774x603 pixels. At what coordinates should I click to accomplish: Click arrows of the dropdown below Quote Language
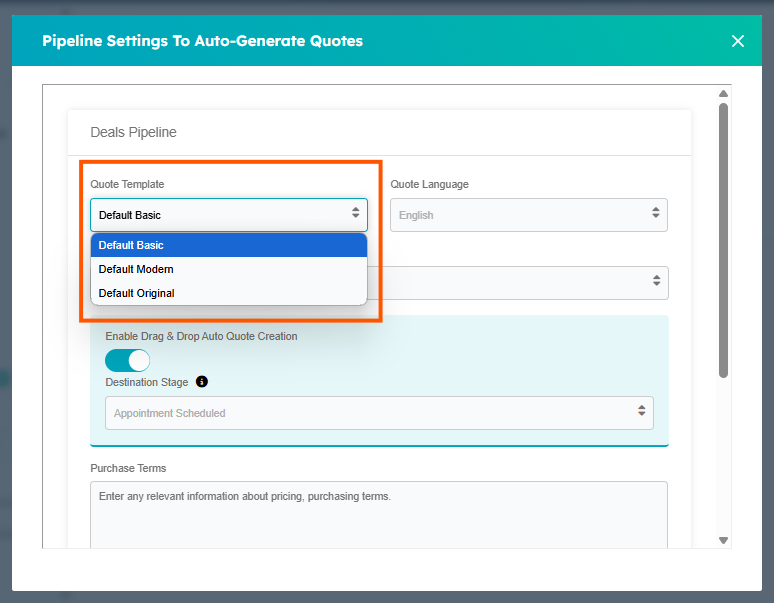[655, 281]
